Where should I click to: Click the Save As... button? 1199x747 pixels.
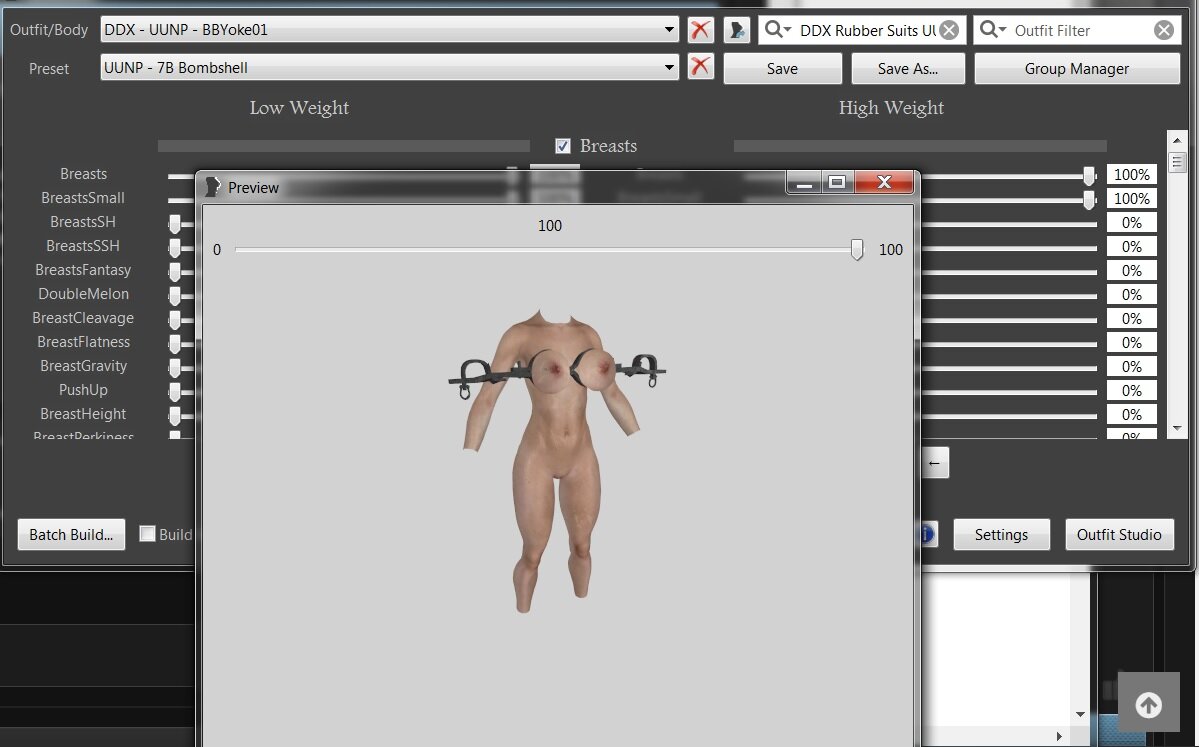click(908, 69)
